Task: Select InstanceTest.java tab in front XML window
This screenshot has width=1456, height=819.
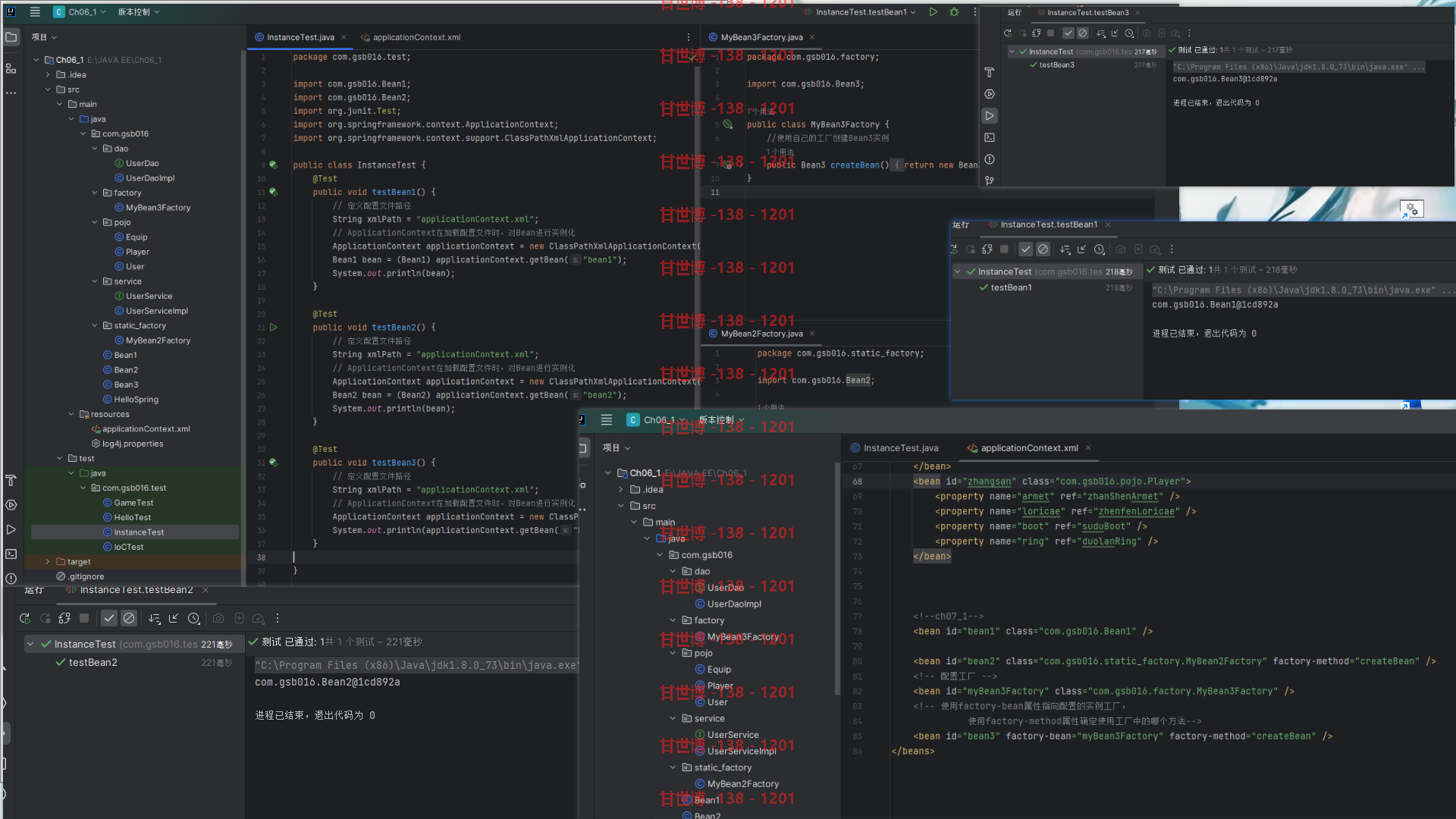Action: pyautogui.click(x=900, y=448)
